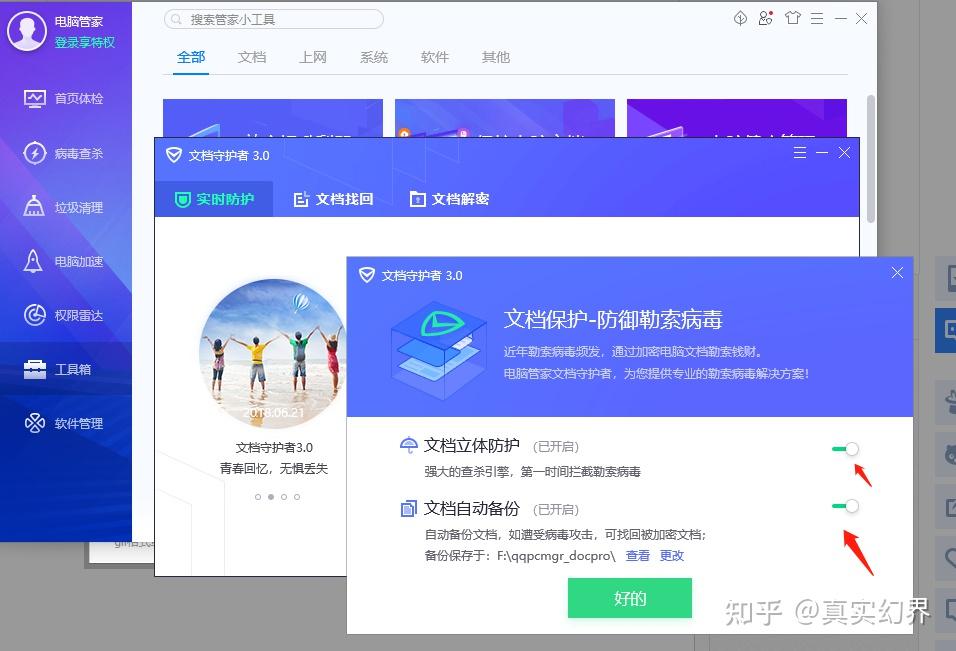This screenshot has width=956, height=651.
Task: Click the dialog's 3D shield illustration
Action: point(439,349)
